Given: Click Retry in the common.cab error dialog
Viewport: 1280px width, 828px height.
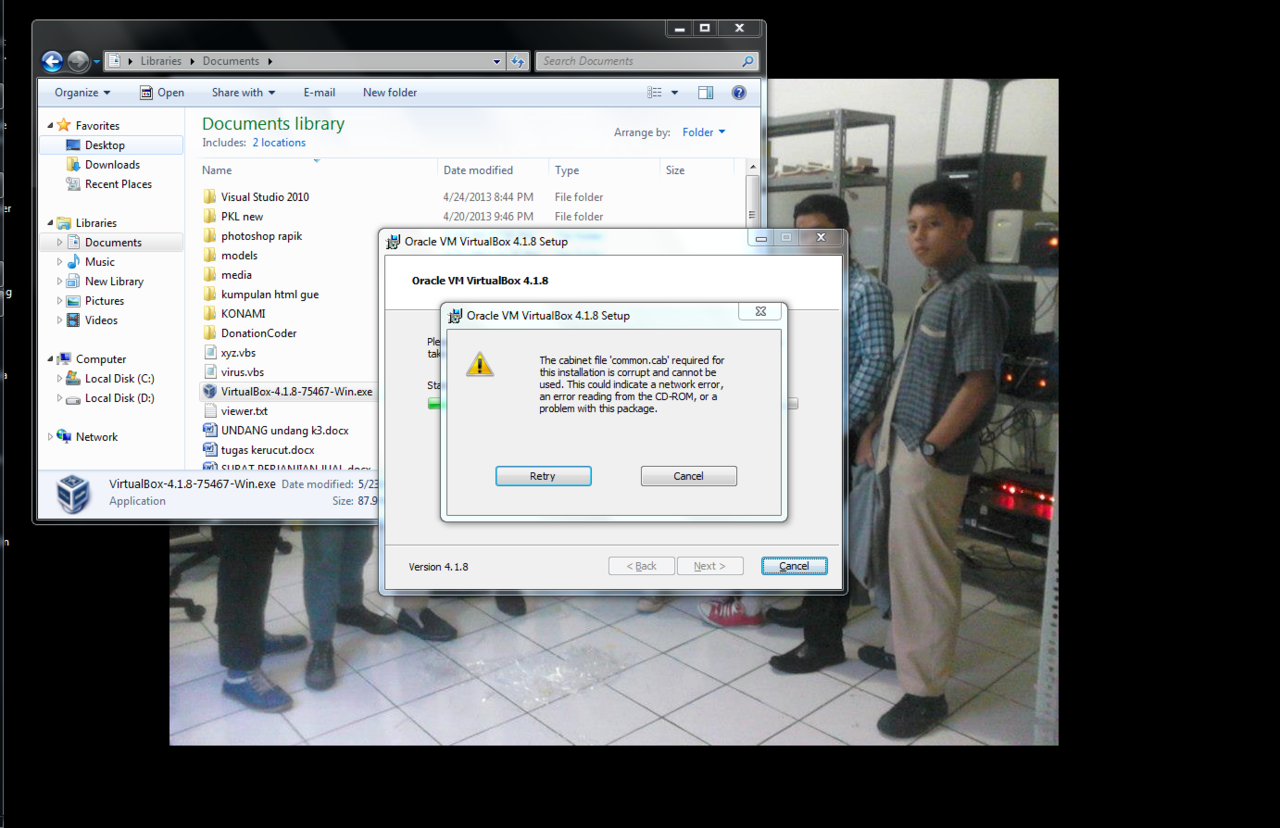Looking at the screenshot, I should tap(543, 476).
